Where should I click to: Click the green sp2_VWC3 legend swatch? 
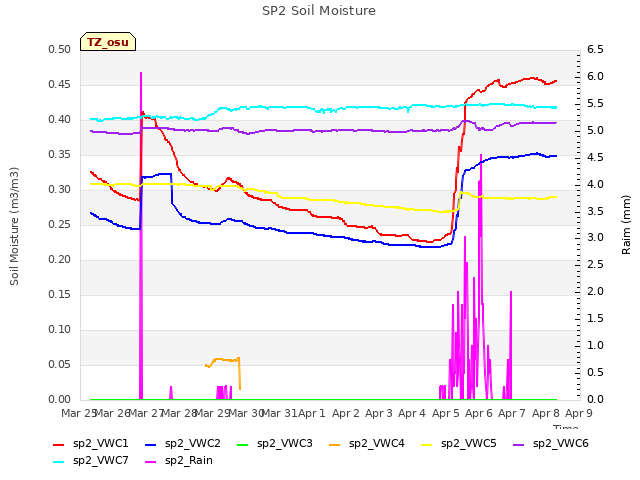[243, 444]
